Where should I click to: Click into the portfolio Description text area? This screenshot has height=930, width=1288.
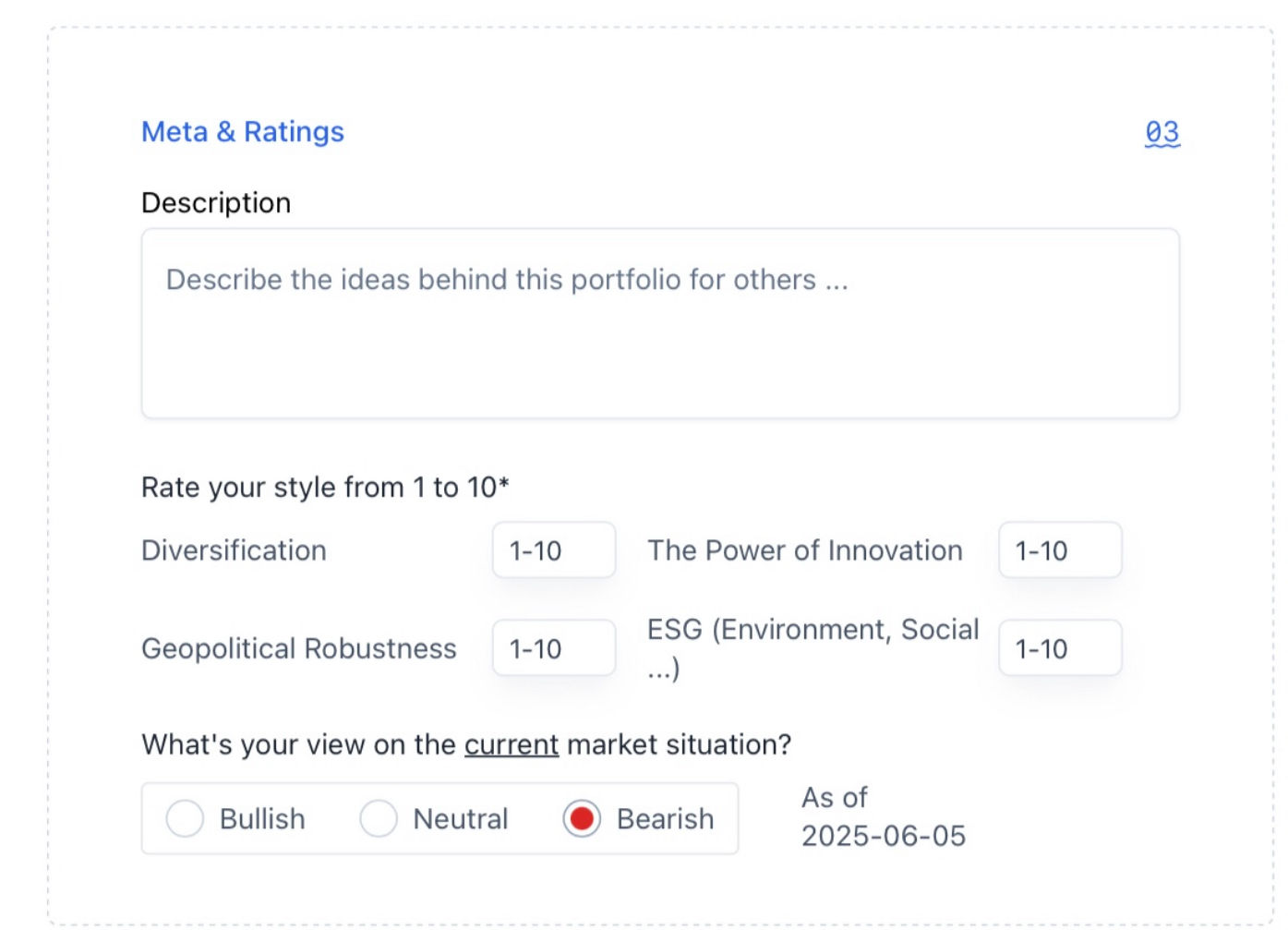tap(660, 323)
